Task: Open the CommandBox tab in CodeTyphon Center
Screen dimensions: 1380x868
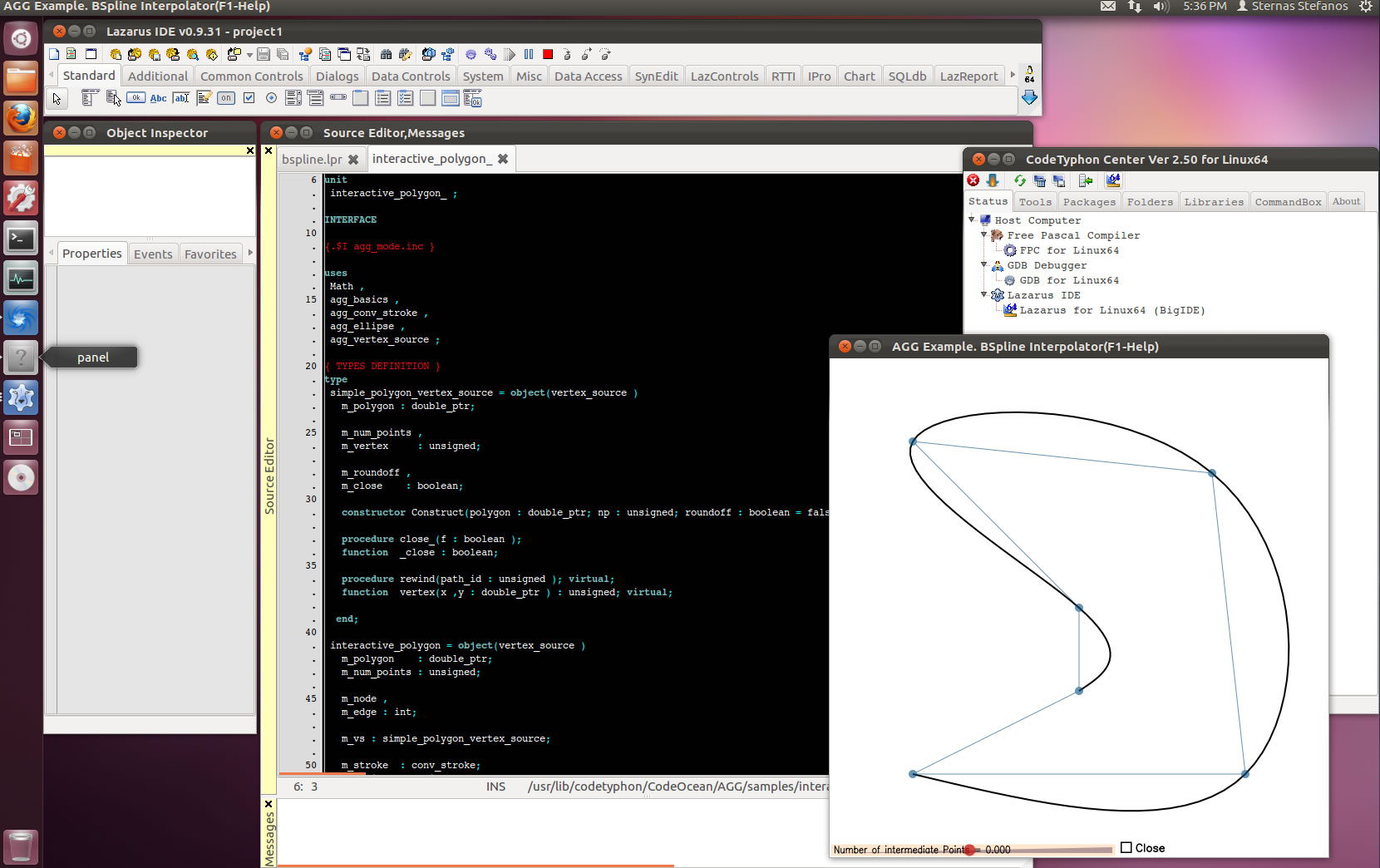Action: pyautogui.click(x=1288, y=201)
